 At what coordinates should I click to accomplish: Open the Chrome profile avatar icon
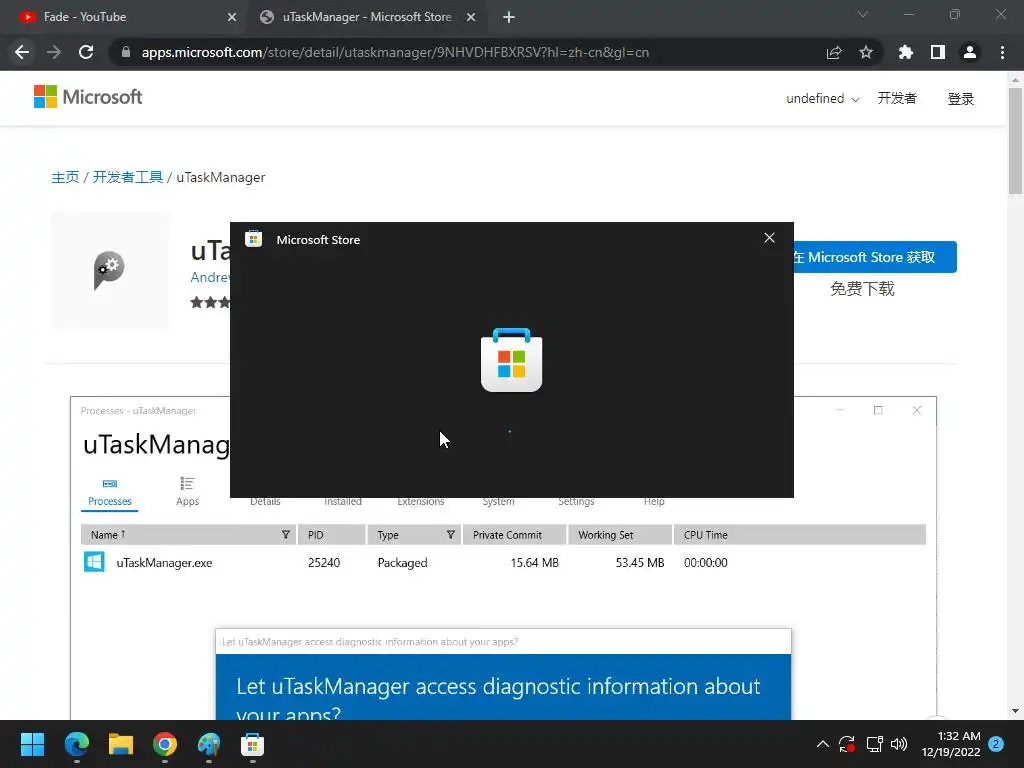(x=970, y=52)
